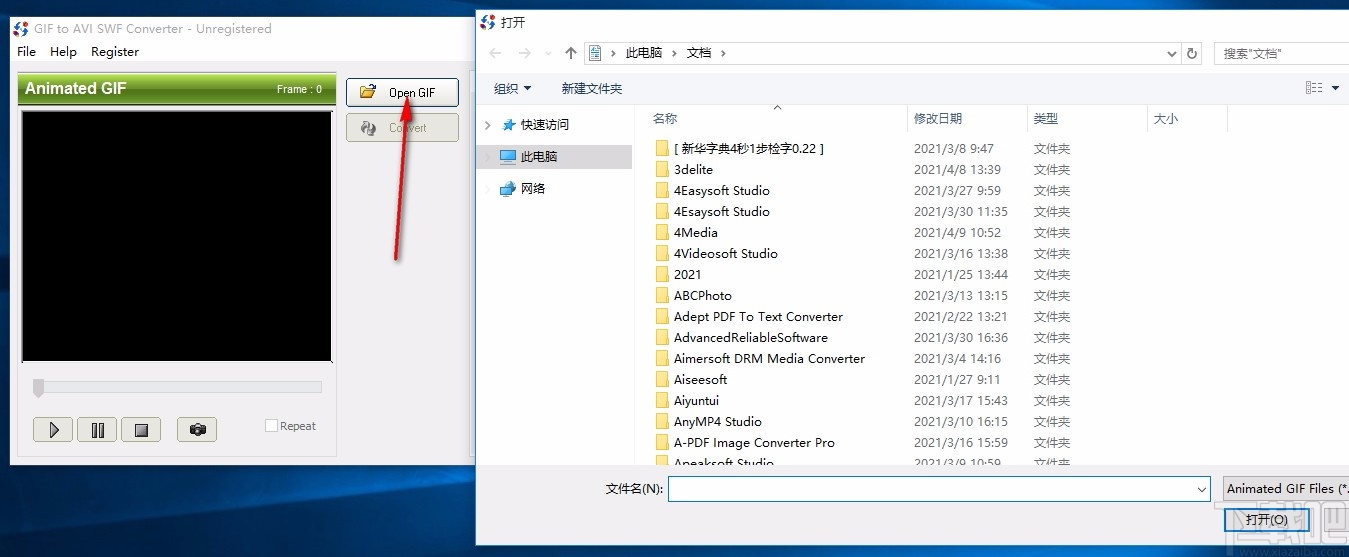Select the AnyMP4 Studio folder

(718, 421)
